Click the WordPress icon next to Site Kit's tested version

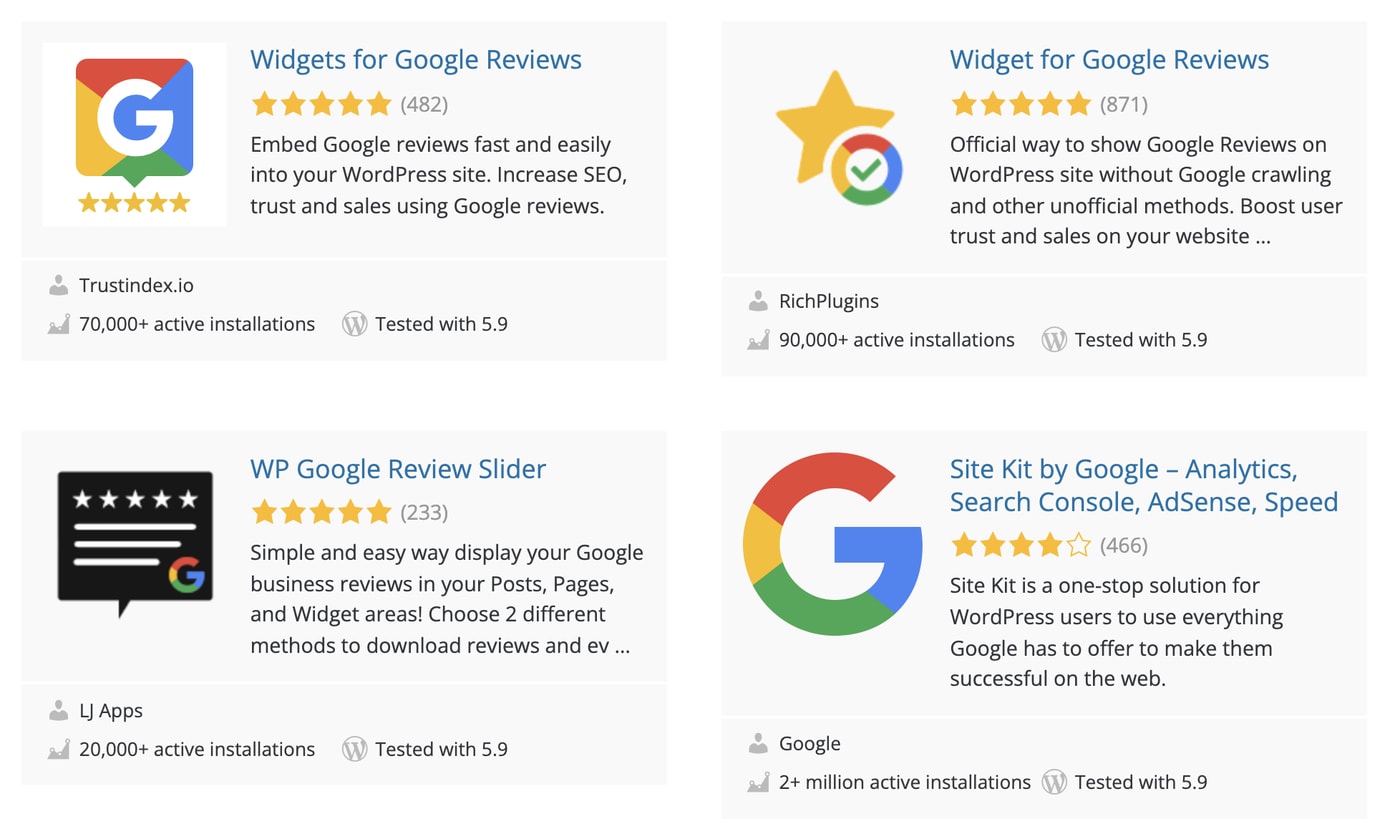tap(1055, 782)
